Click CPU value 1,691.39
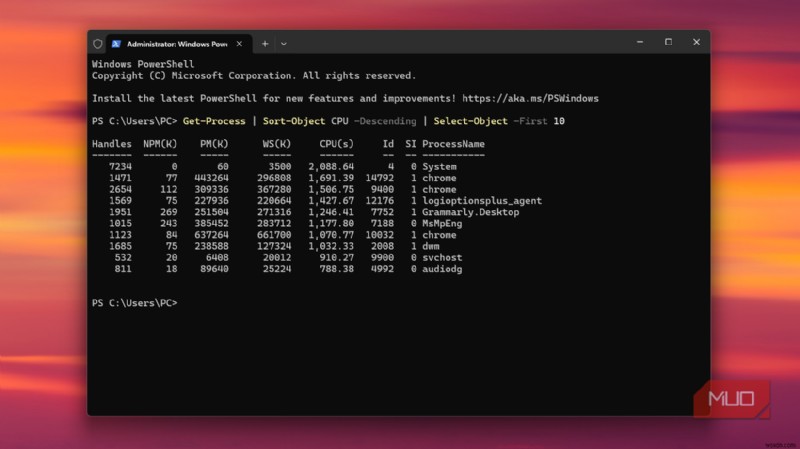Image resolution: width=800 pixels, height=449 pixels. (331, 178)
